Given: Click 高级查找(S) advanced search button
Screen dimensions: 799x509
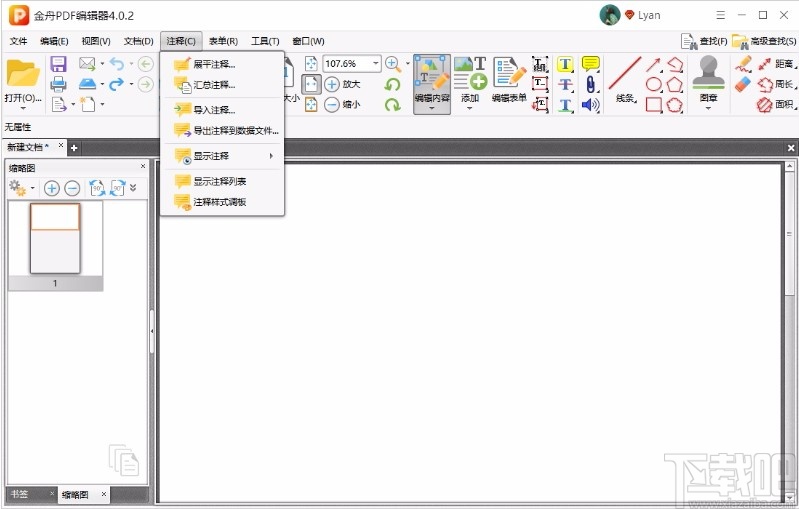Looking at the screenshot, I should click(764, 41).
